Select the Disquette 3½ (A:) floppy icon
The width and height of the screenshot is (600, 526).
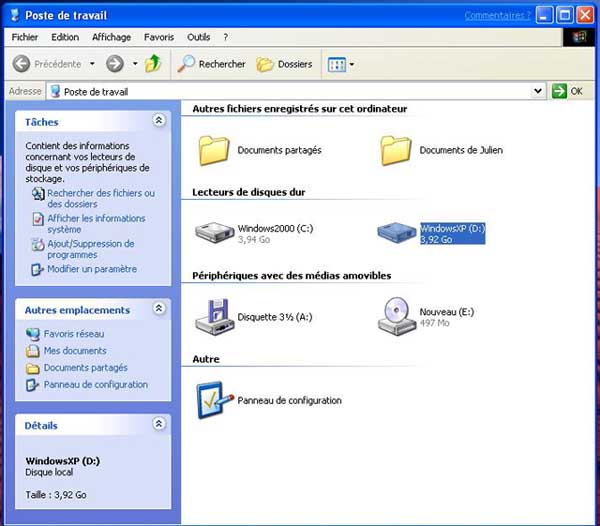click(214, 317)
